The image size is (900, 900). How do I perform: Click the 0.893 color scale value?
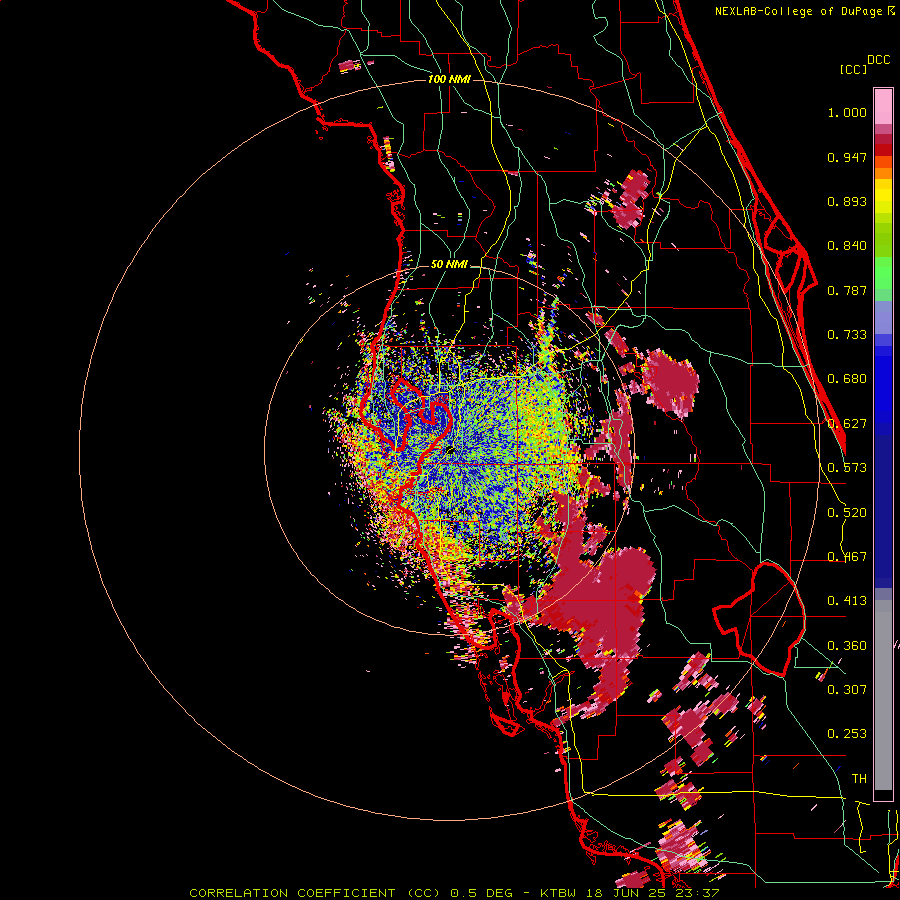pyautogui.click(x=847, y=201)
